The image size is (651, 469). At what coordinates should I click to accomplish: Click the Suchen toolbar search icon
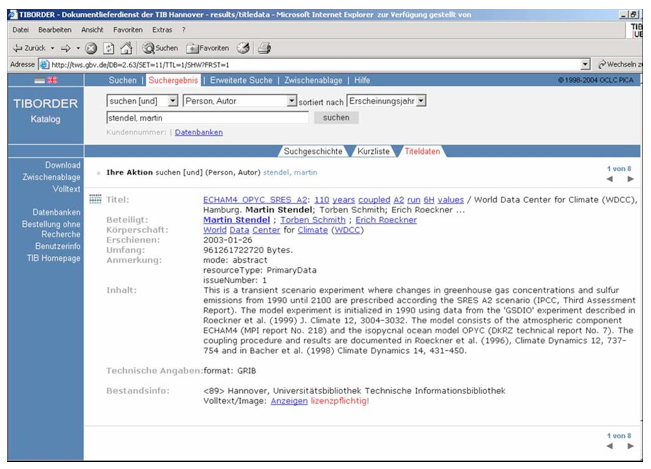click(160, 48)
